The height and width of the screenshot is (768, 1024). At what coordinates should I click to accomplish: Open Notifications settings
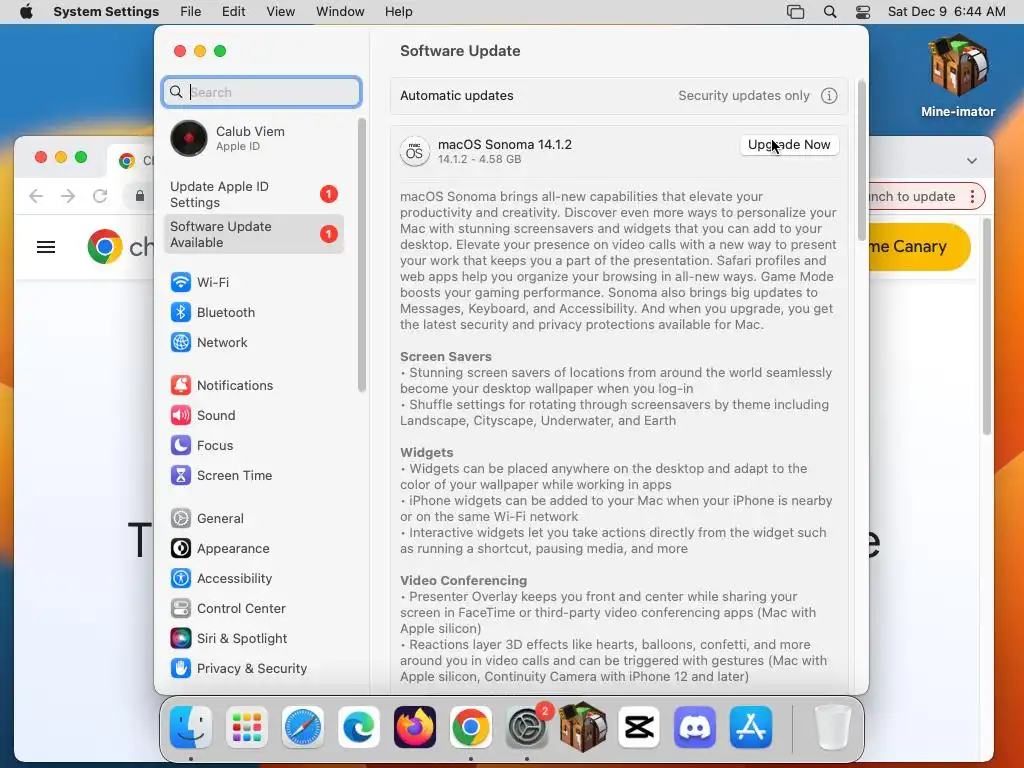[255, 385]
